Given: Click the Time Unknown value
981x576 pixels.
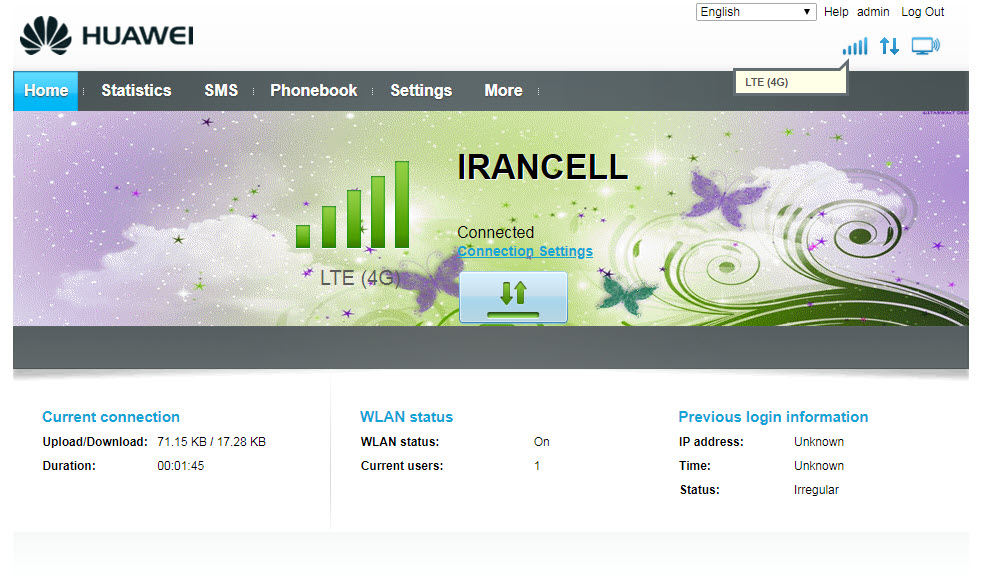Looking at the screenshot, I should (x=819, y=466).
